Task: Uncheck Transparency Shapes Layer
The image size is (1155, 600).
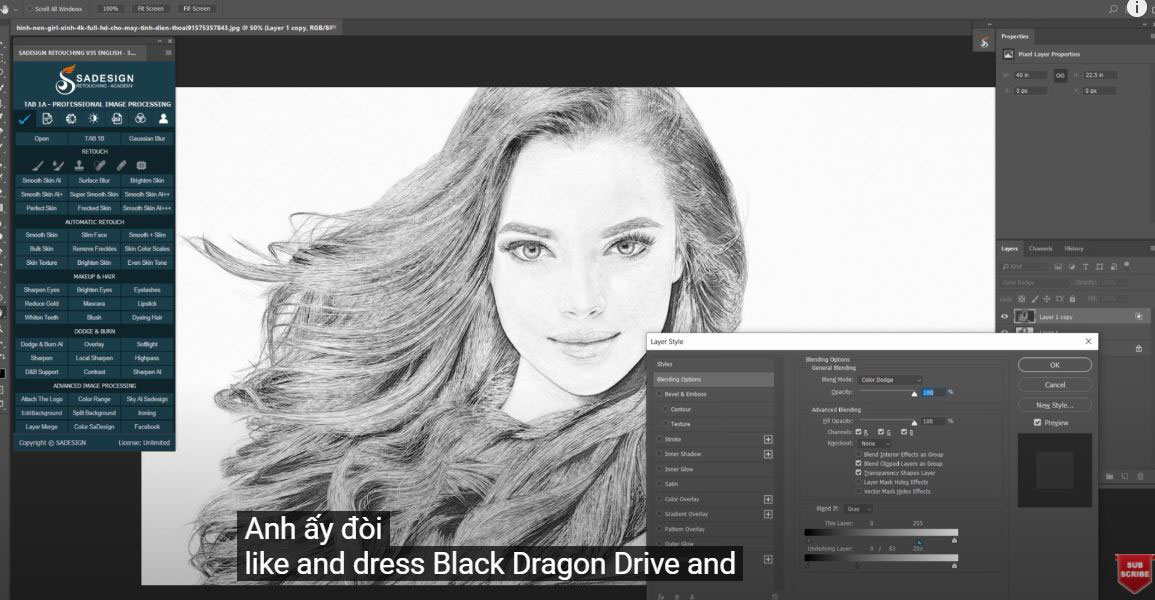Action: 858,473
